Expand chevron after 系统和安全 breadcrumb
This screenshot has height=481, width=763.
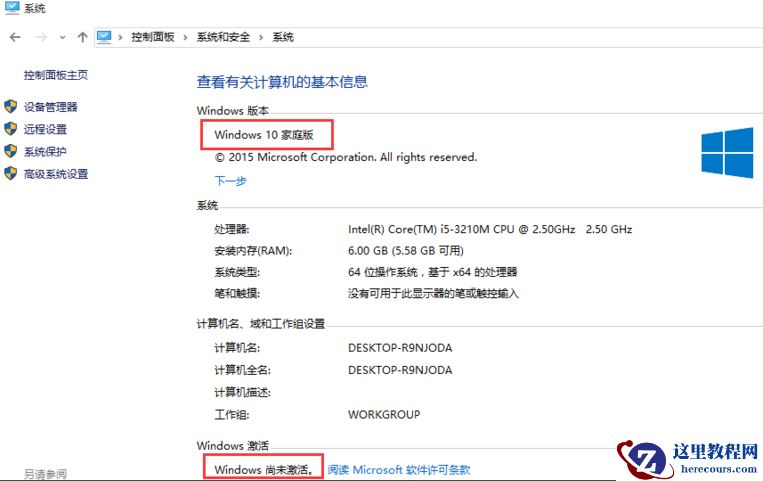click(261, 37)
